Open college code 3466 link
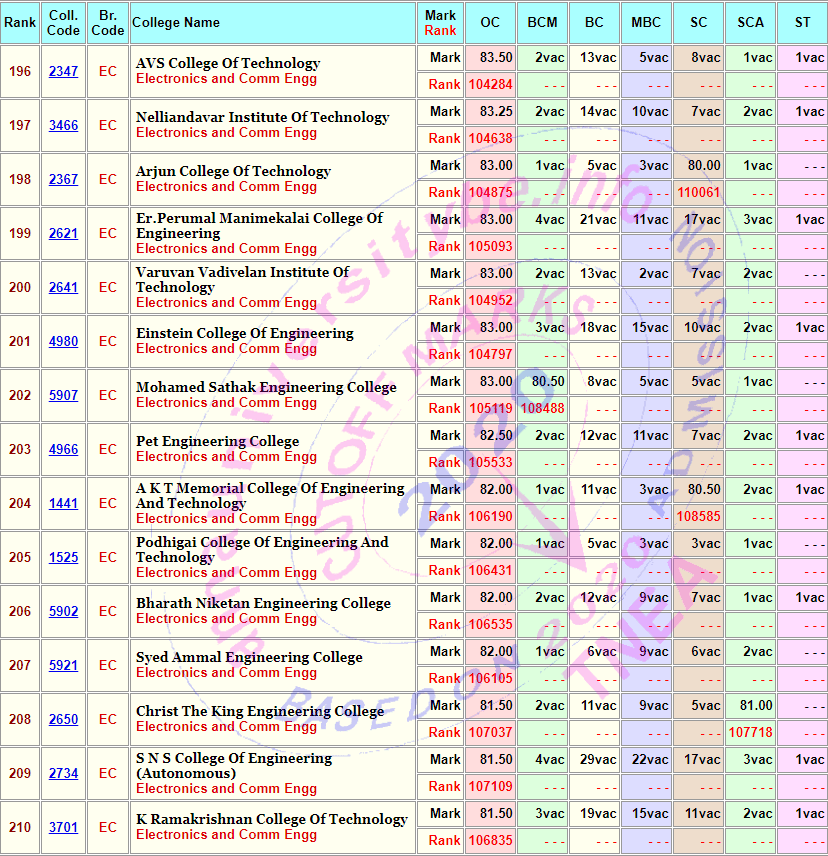The width and height of the screenshot is (828, 856). pyautogui.click(x=63, y=125)
